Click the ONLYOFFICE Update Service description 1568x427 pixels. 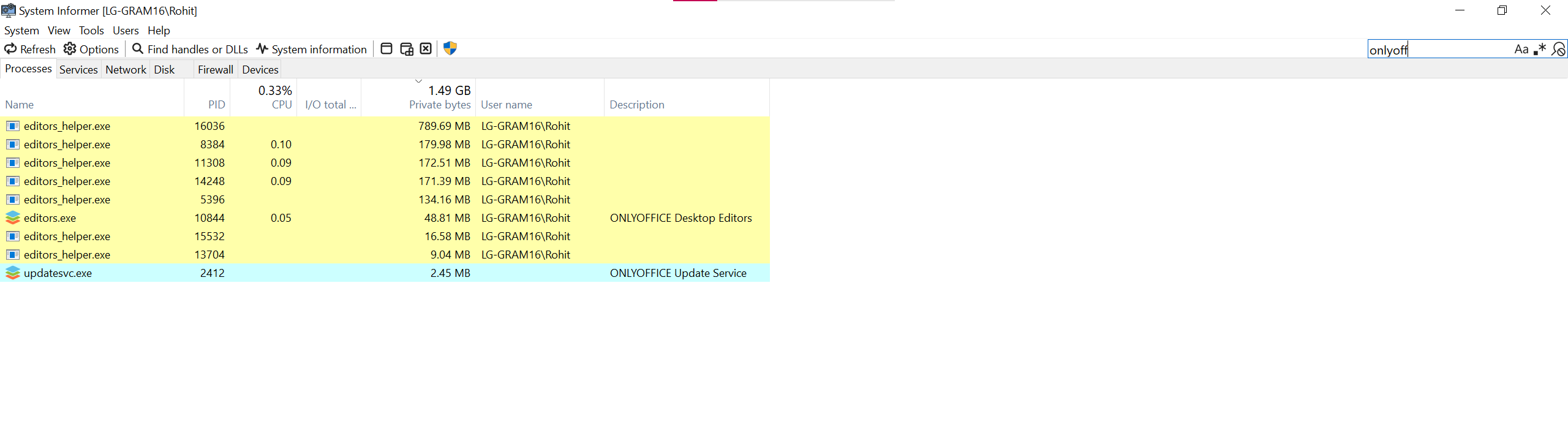(x=678, y=273)
